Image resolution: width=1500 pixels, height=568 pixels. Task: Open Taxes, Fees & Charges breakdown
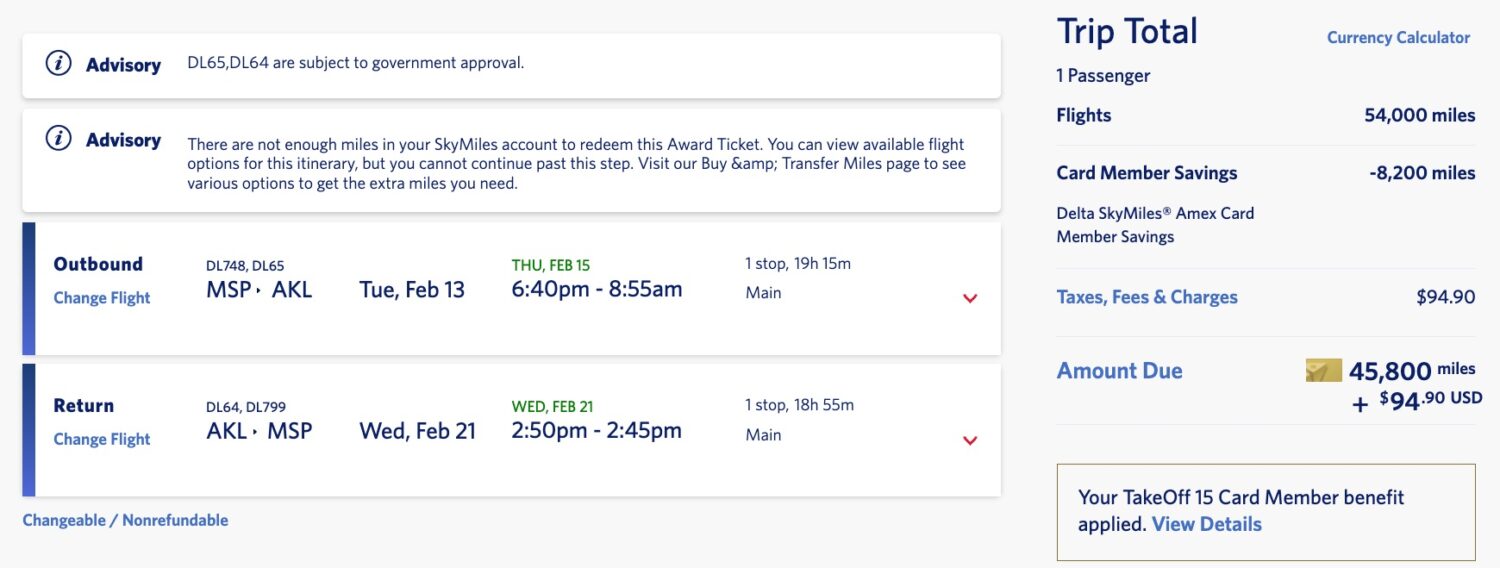point(1147,297)
